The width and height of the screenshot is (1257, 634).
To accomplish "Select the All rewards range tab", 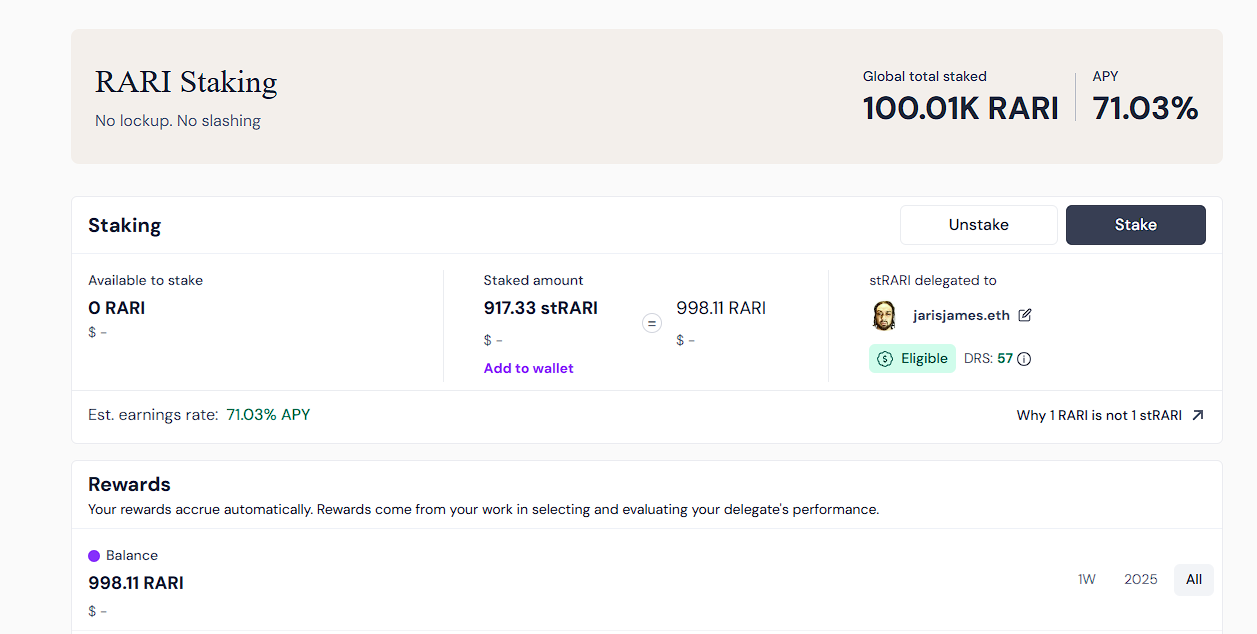I will 1194,579.
